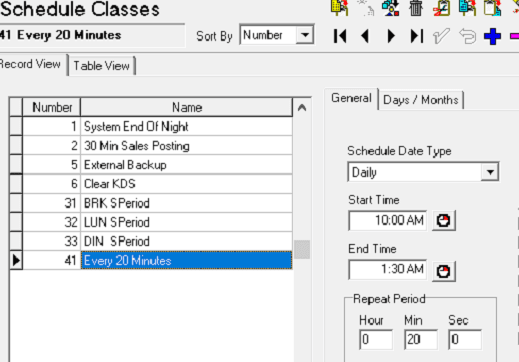Go to the first record
The width and height of the screenshot is (519, 362).
coord(340,36)
